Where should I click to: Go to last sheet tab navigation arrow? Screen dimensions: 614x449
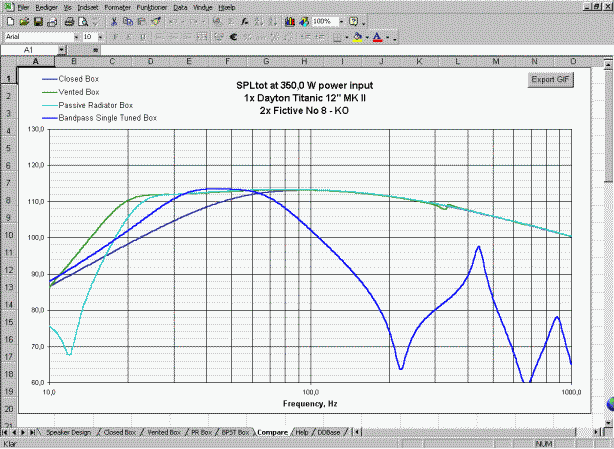(x=33, y=432)
